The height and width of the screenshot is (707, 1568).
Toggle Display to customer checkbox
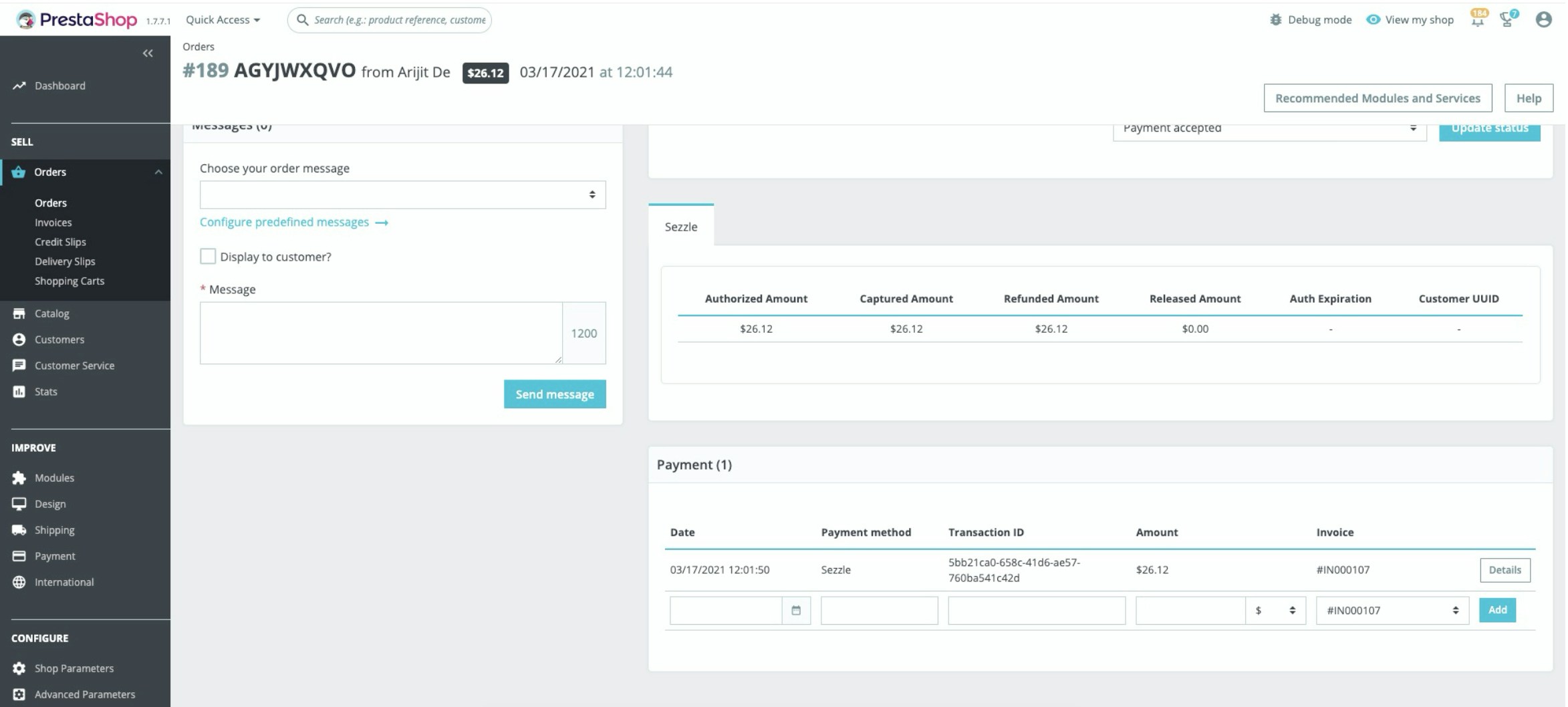208,257
